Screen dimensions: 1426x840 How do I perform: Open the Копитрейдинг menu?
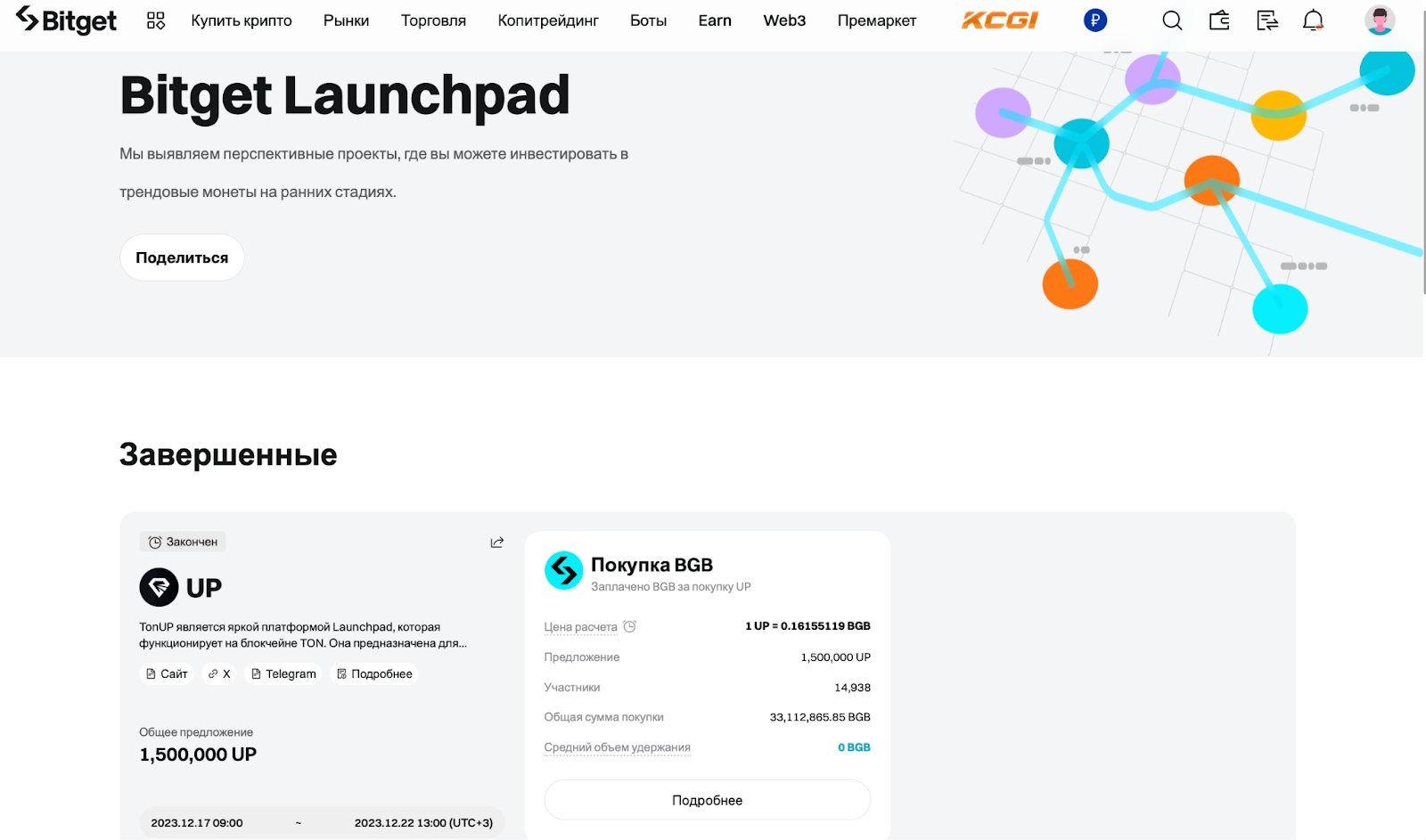coord(548,20)
